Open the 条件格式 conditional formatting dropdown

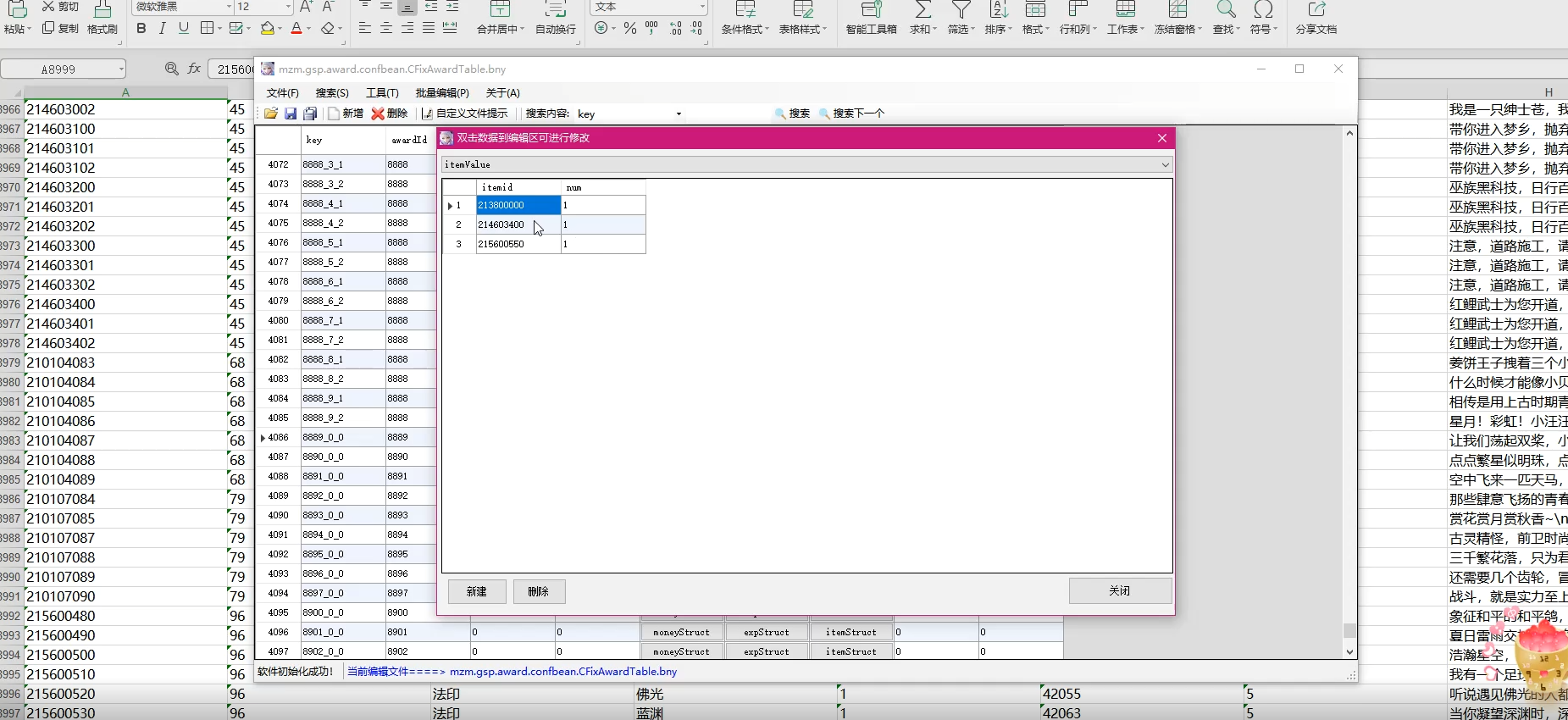tap(745, 29)
